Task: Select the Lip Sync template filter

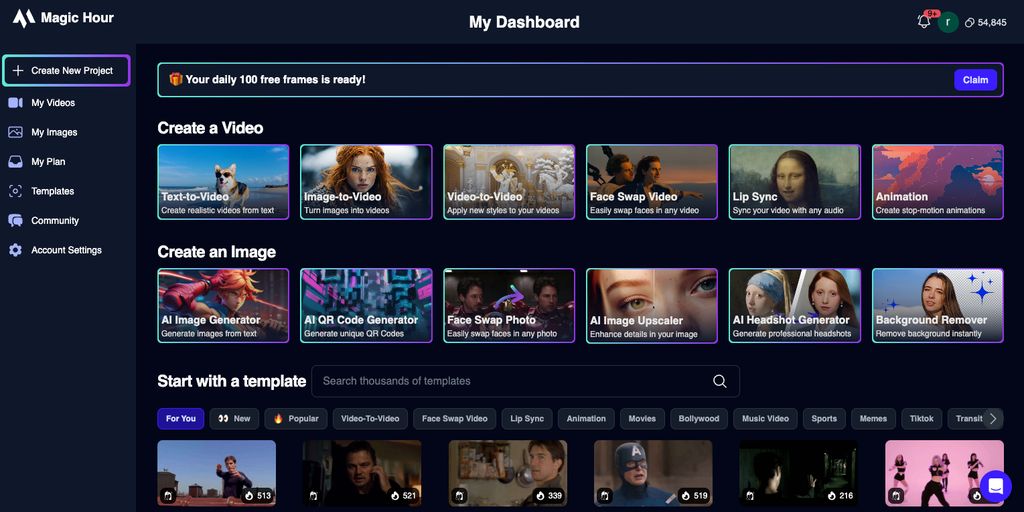Action: tap(527, 419)
